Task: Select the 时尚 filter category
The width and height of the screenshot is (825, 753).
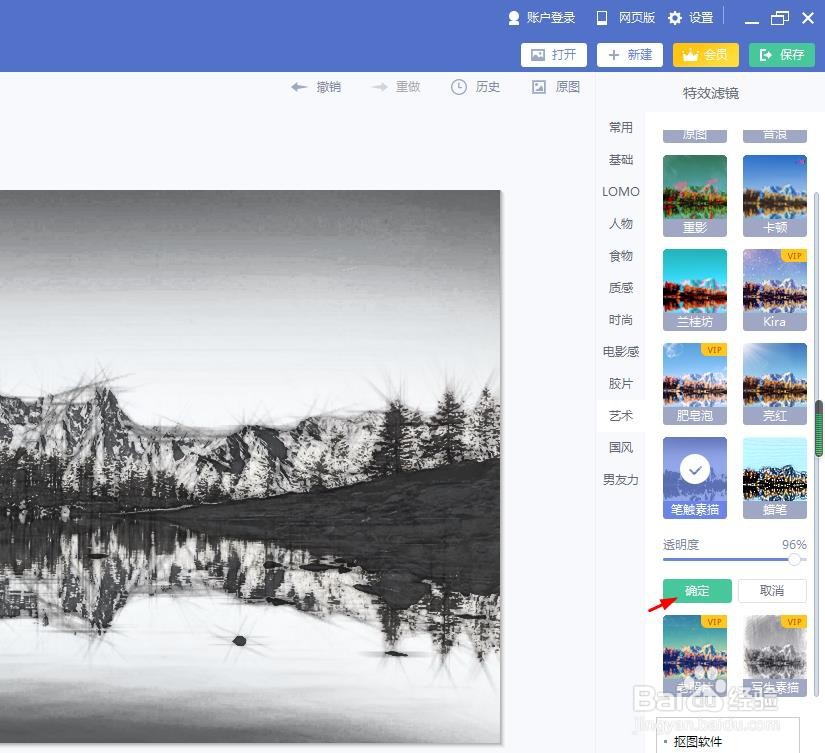Action: point(621,320)
